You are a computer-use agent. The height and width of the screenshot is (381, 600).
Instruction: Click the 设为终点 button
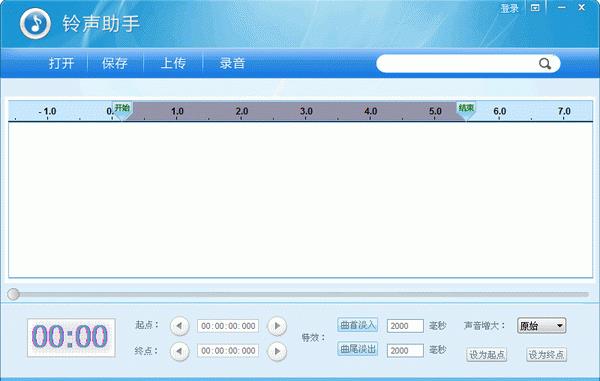(x=546, y=355)
